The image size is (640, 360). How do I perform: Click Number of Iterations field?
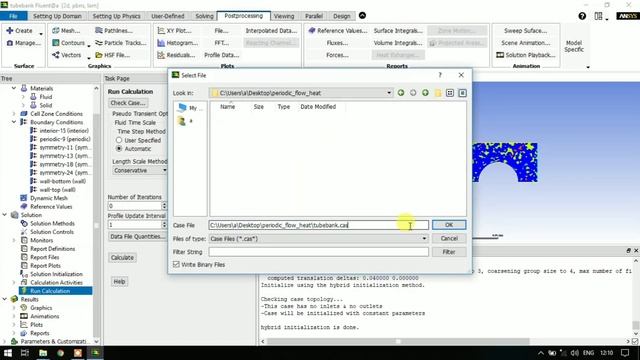[x=135, y=206]
